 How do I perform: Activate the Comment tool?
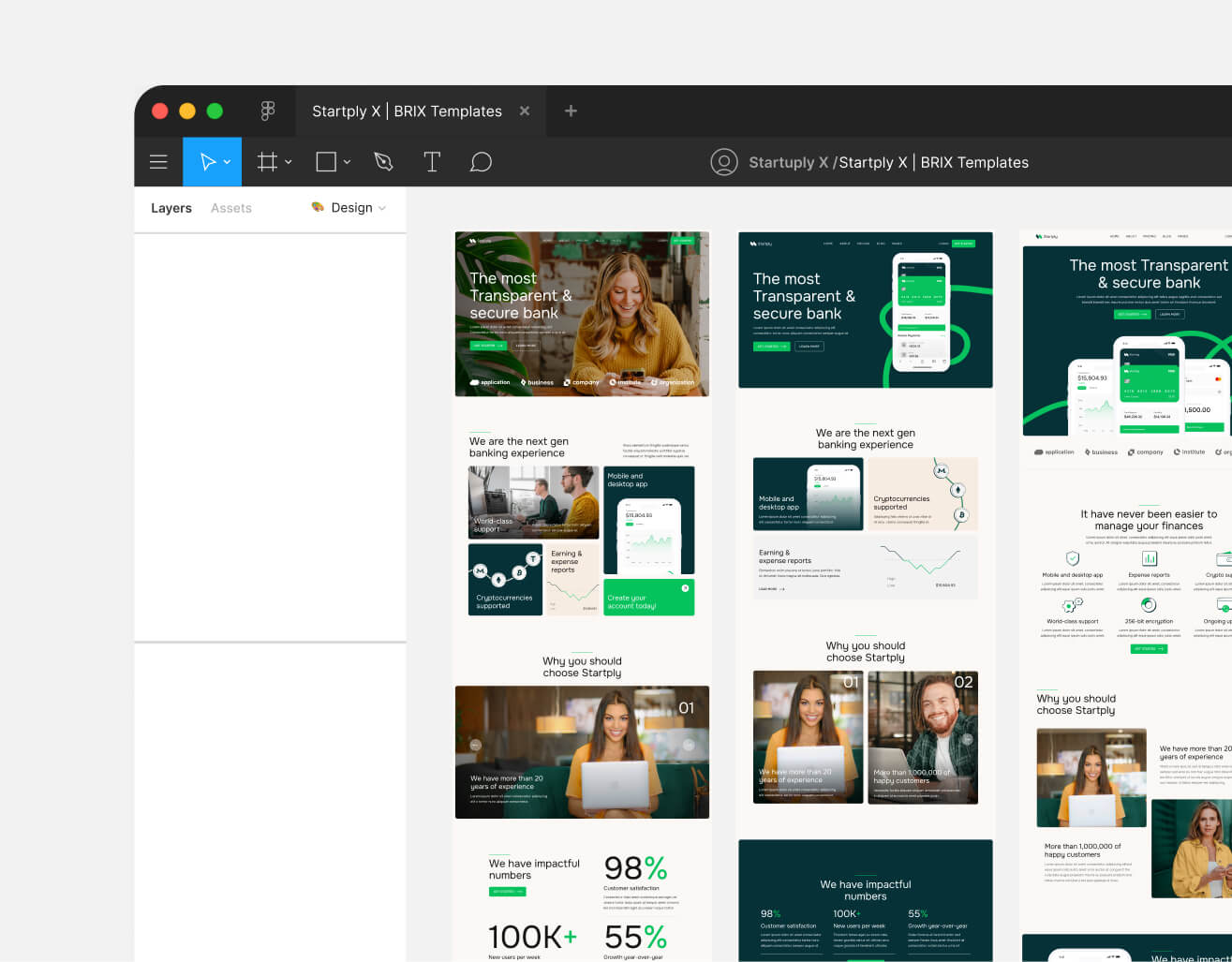tap(481, 161)
